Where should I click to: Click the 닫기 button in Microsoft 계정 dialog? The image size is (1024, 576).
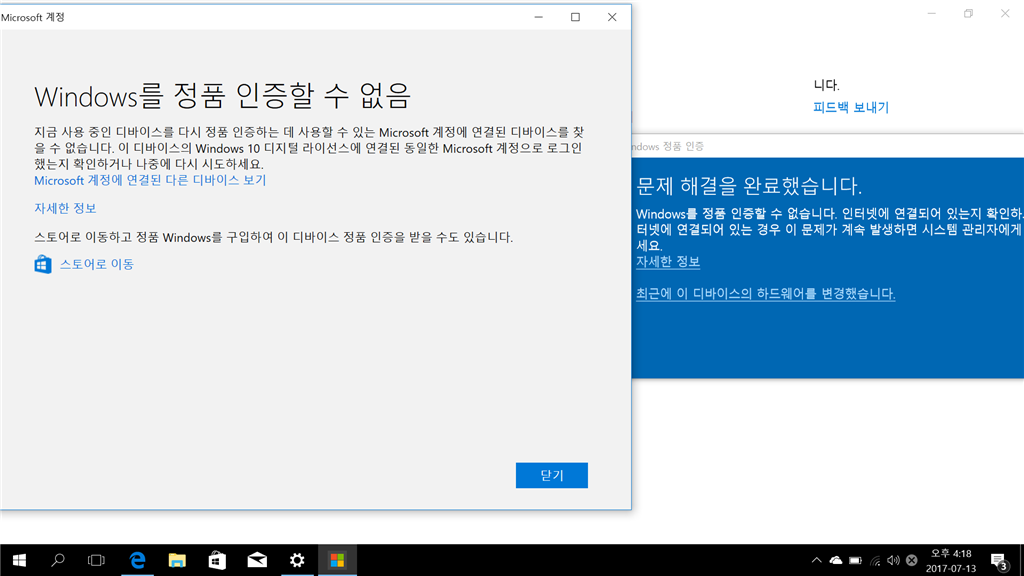551,475
